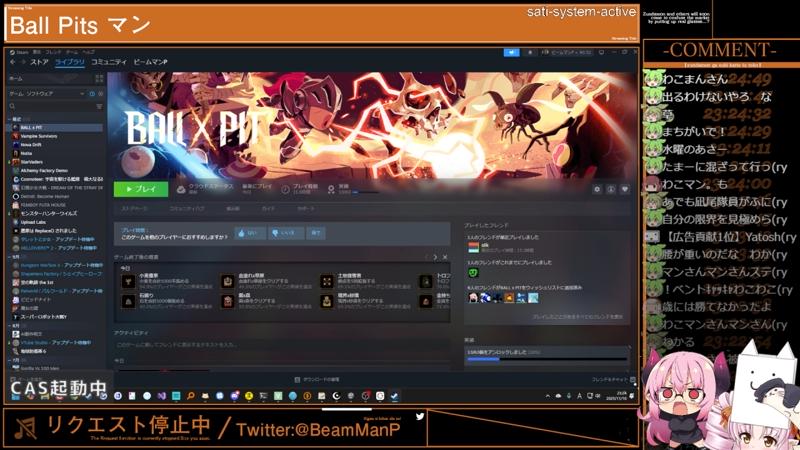Select モンスターハンターワイルズ in library list
This screenshot has height=450, width=800.
tap(56, 213)
